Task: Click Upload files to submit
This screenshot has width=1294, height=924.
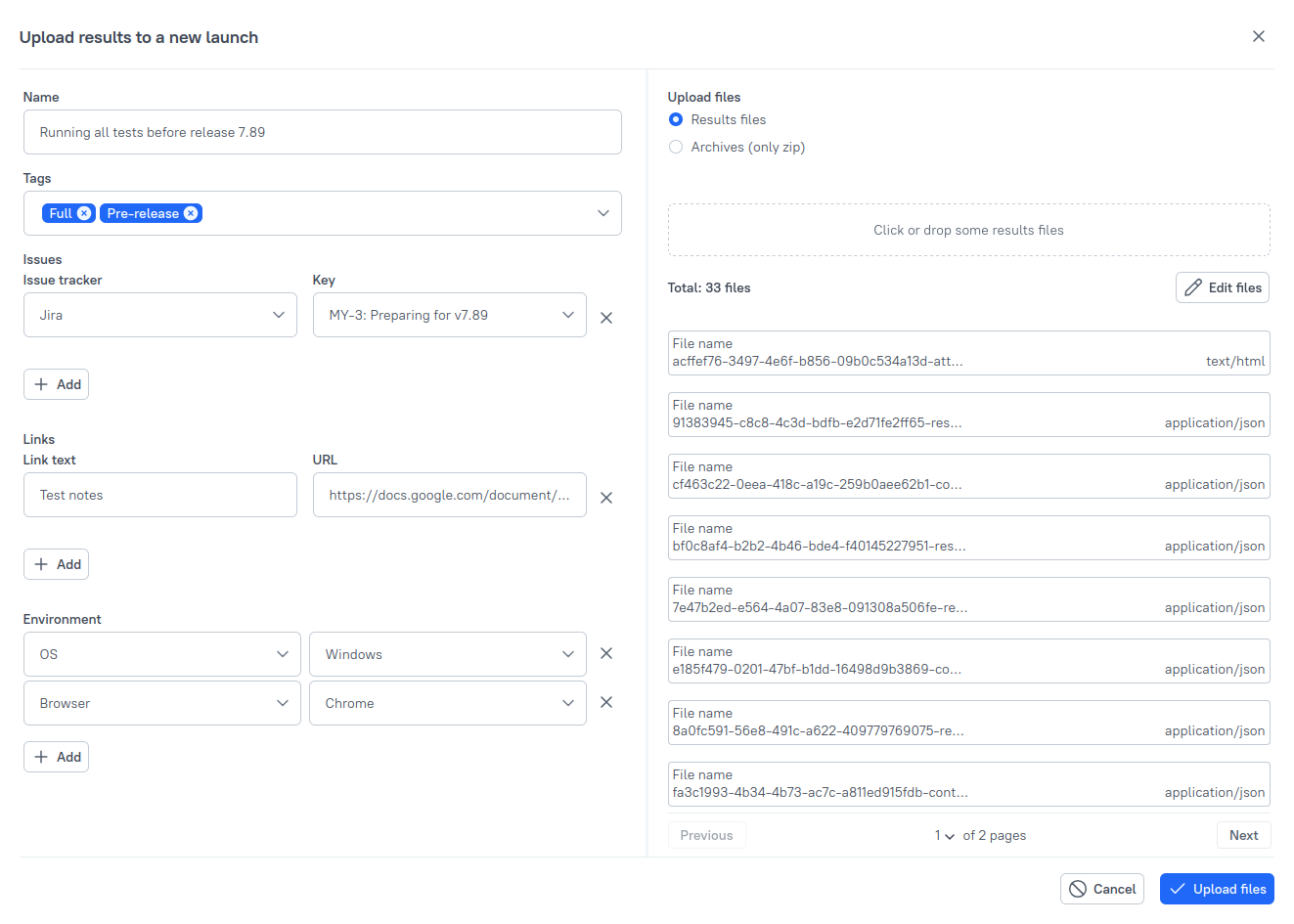Action: pos(1216,889)
